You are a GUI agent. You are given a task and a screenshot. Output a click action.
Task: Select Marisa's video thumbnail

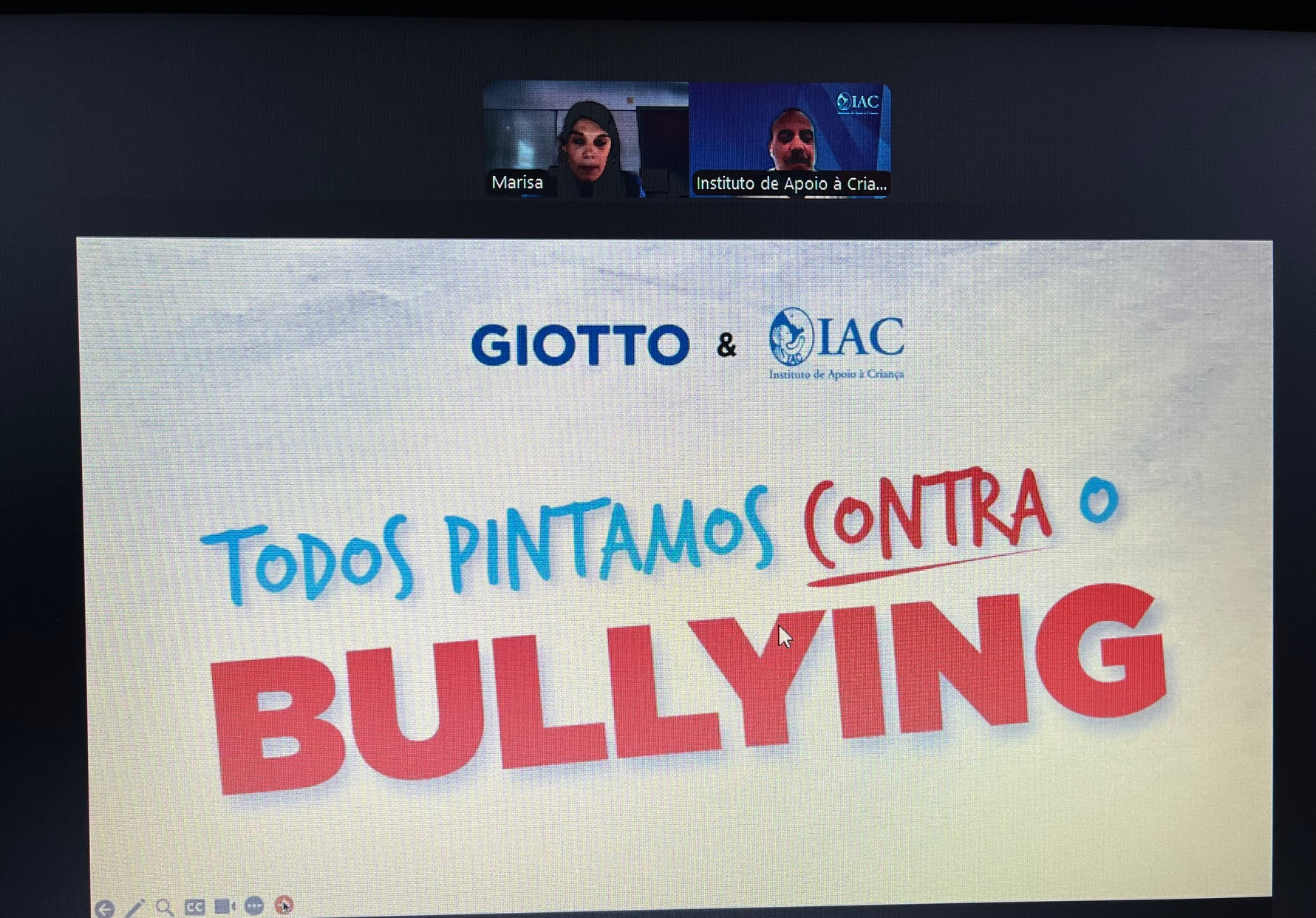tap(586, 139)
